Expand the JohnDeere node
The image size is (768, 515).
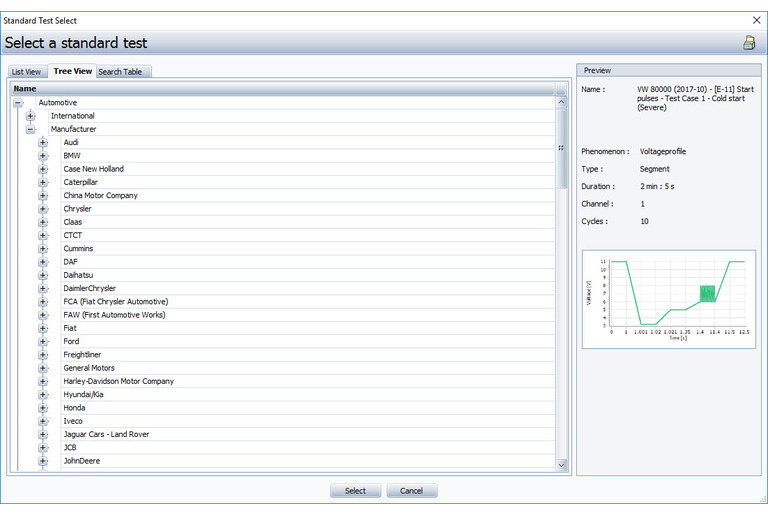pyautogui.click(x=43, y=460)
